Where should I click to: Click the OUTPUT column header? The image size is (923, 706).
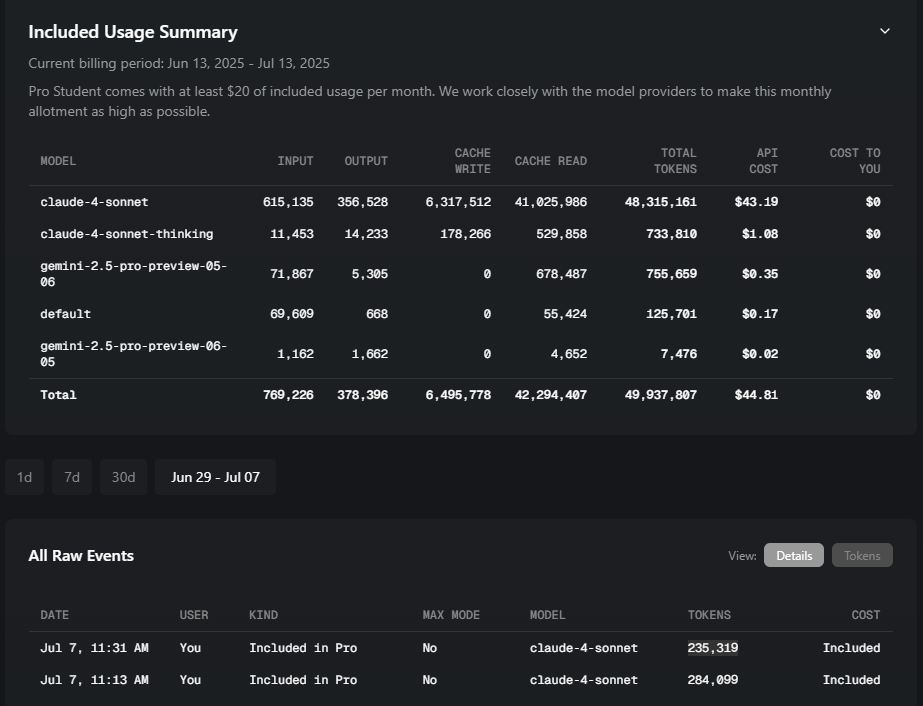366,161
